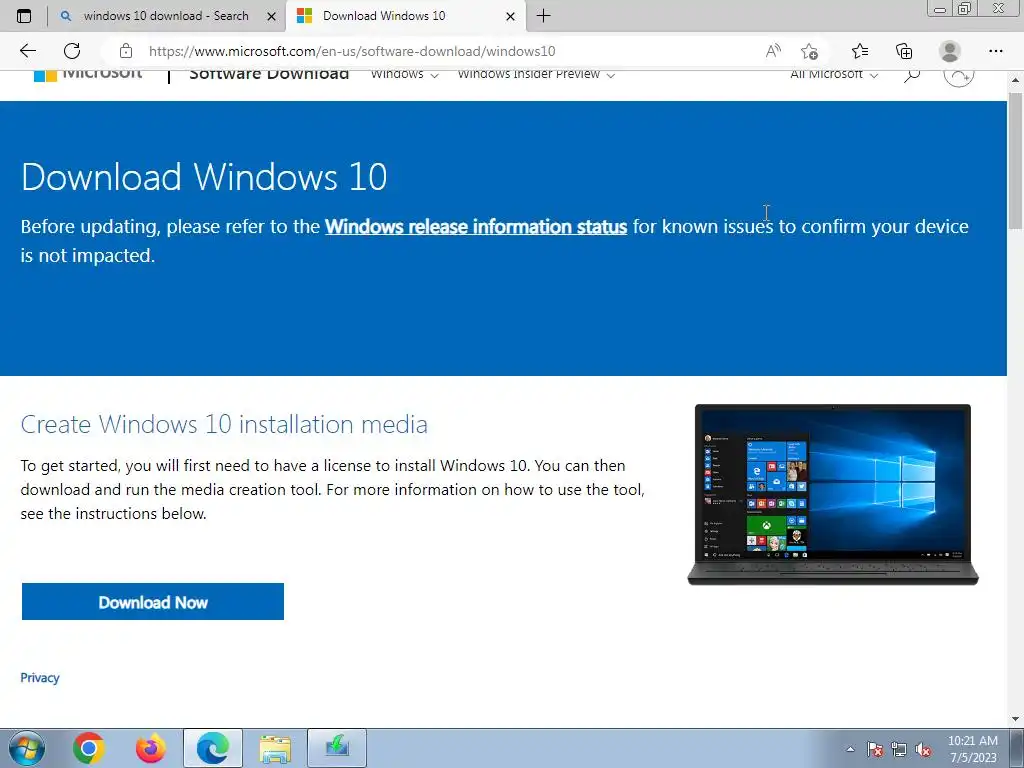Click the Download Now button
This screenshot has height=768, width=1024.
tap(153, 601)
